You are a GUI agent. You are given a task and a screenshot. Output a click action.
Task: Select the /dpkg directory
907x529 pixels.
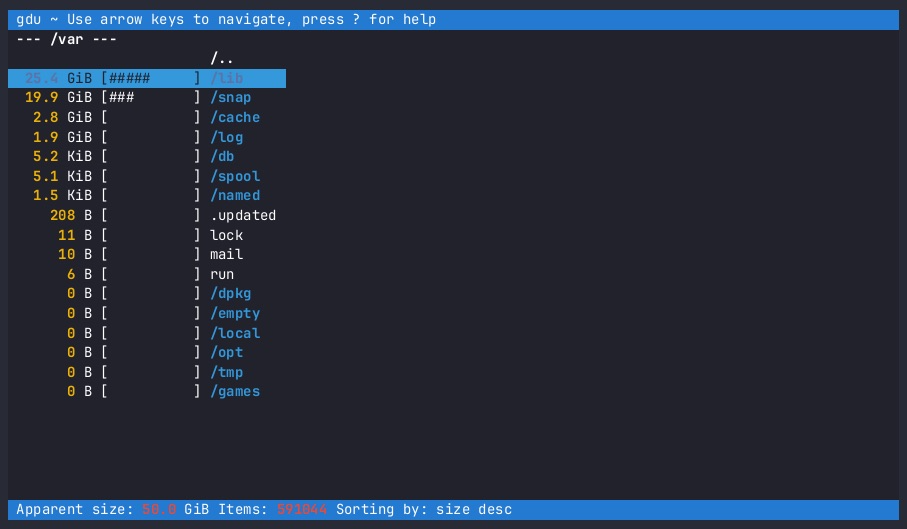tap(231, 293)
